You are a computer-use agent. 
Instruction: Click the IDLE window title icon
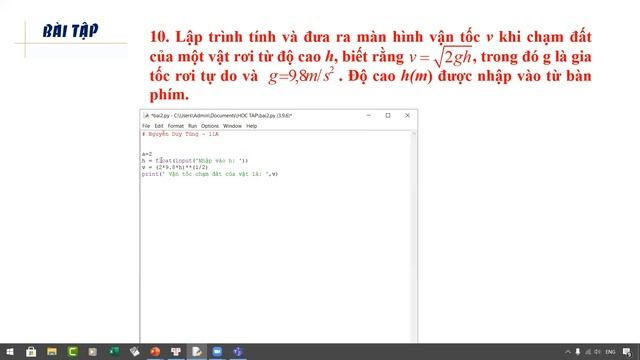[146, 116]
